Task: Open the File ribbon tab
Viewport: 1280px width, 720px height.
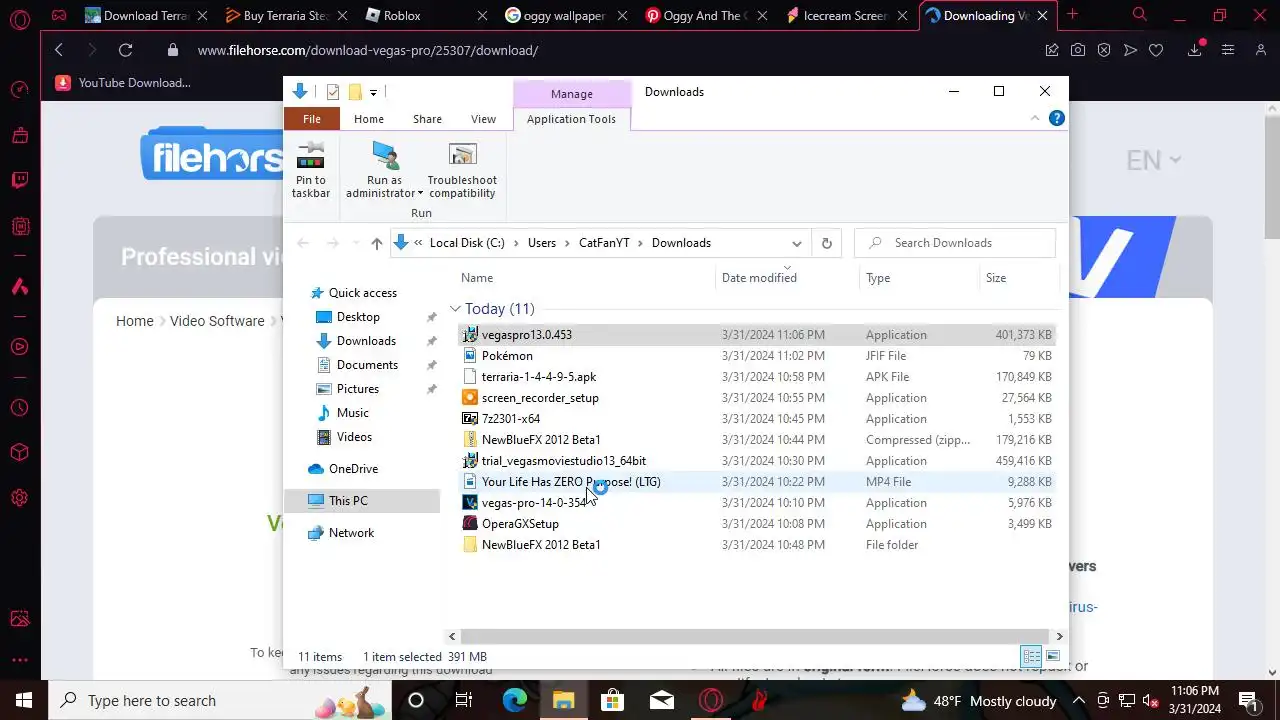Action: tap(312, 119)
